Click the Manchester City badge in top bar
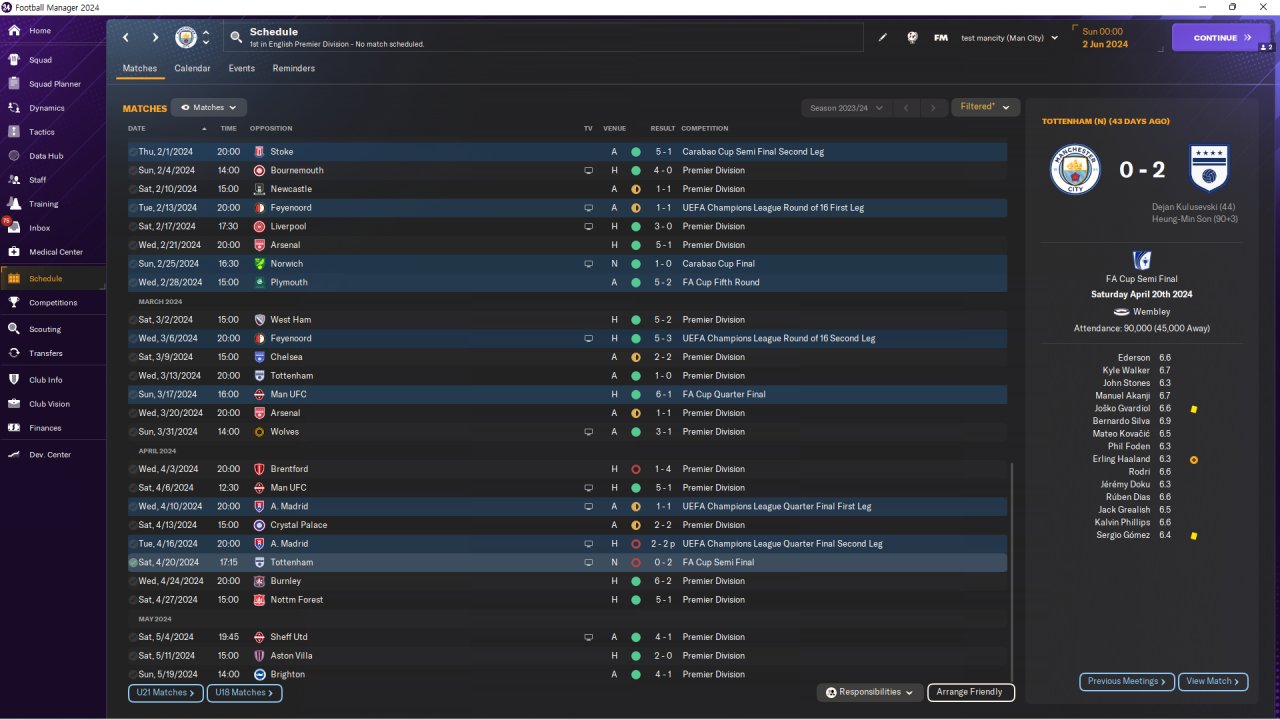The width and height of the screenshot is (1280, 720). (x=186, y=38)
